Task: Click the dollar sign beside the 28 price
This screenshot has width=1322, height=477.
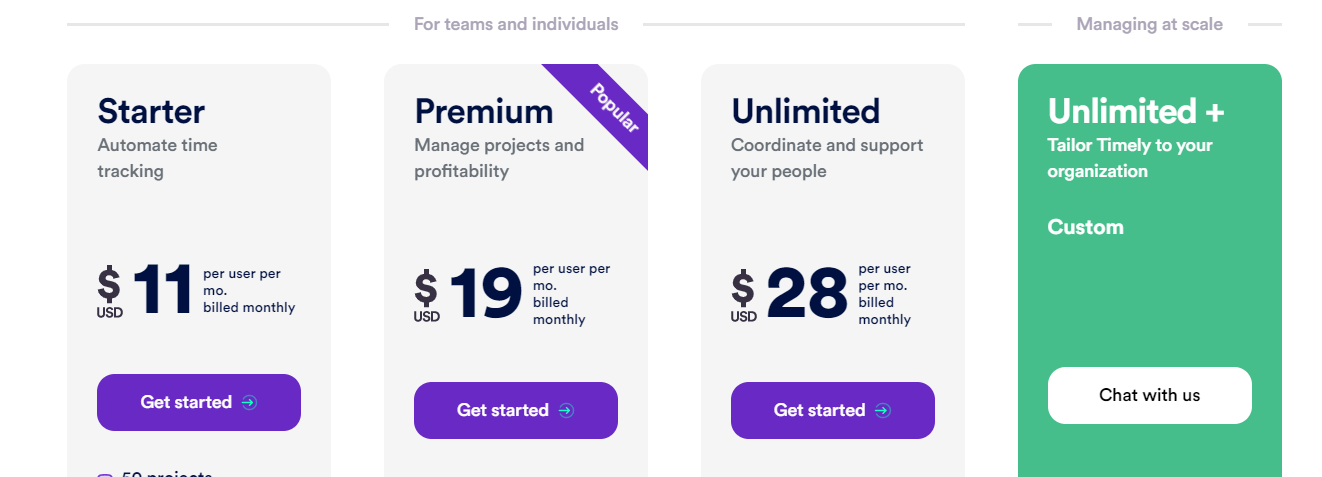Action: tap(743, 289)
